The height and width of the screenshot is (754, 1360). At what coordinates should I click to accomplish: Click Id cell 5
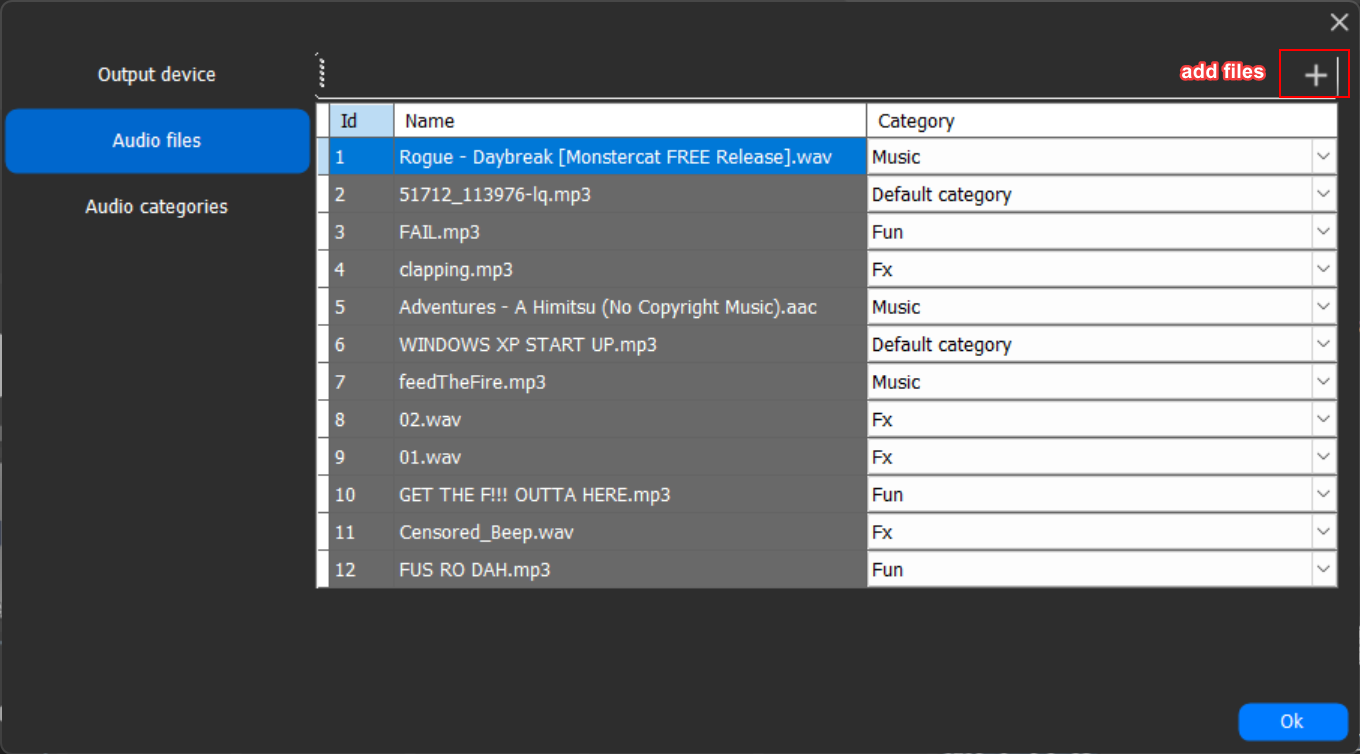[x=361, y=307]
